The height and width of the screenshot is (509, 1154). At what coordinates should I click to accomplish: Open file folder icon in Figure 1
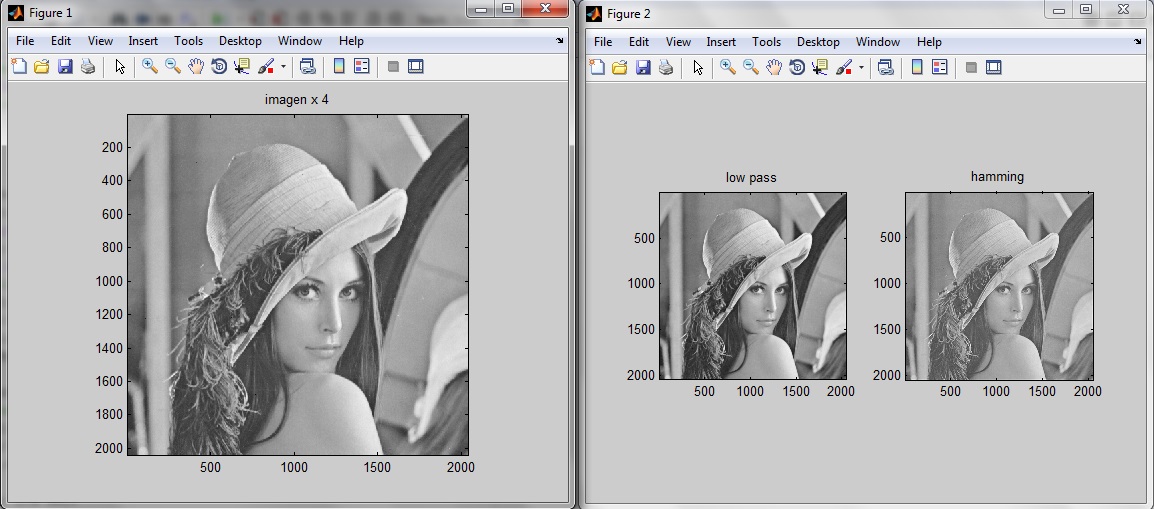coord(42,67)
